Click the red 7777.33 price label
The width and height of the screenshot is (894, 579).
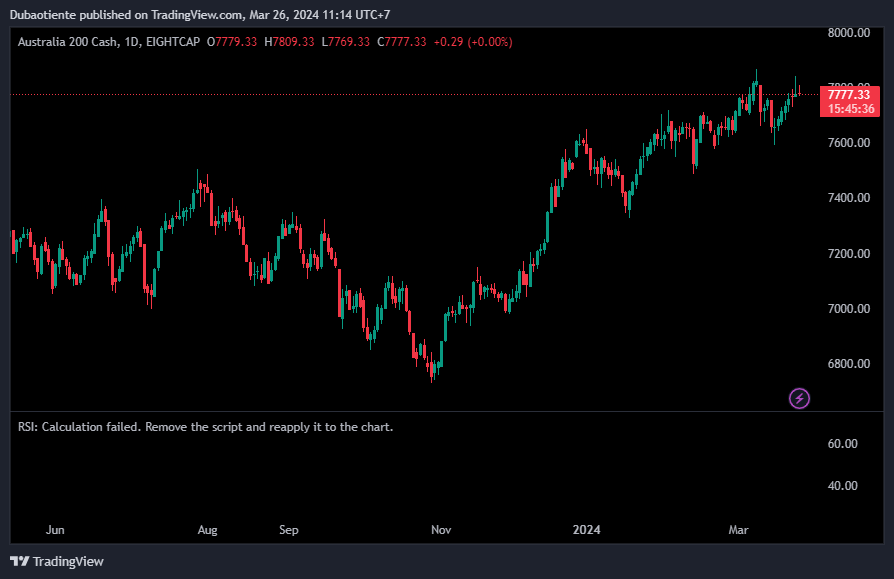coord(849,95)
